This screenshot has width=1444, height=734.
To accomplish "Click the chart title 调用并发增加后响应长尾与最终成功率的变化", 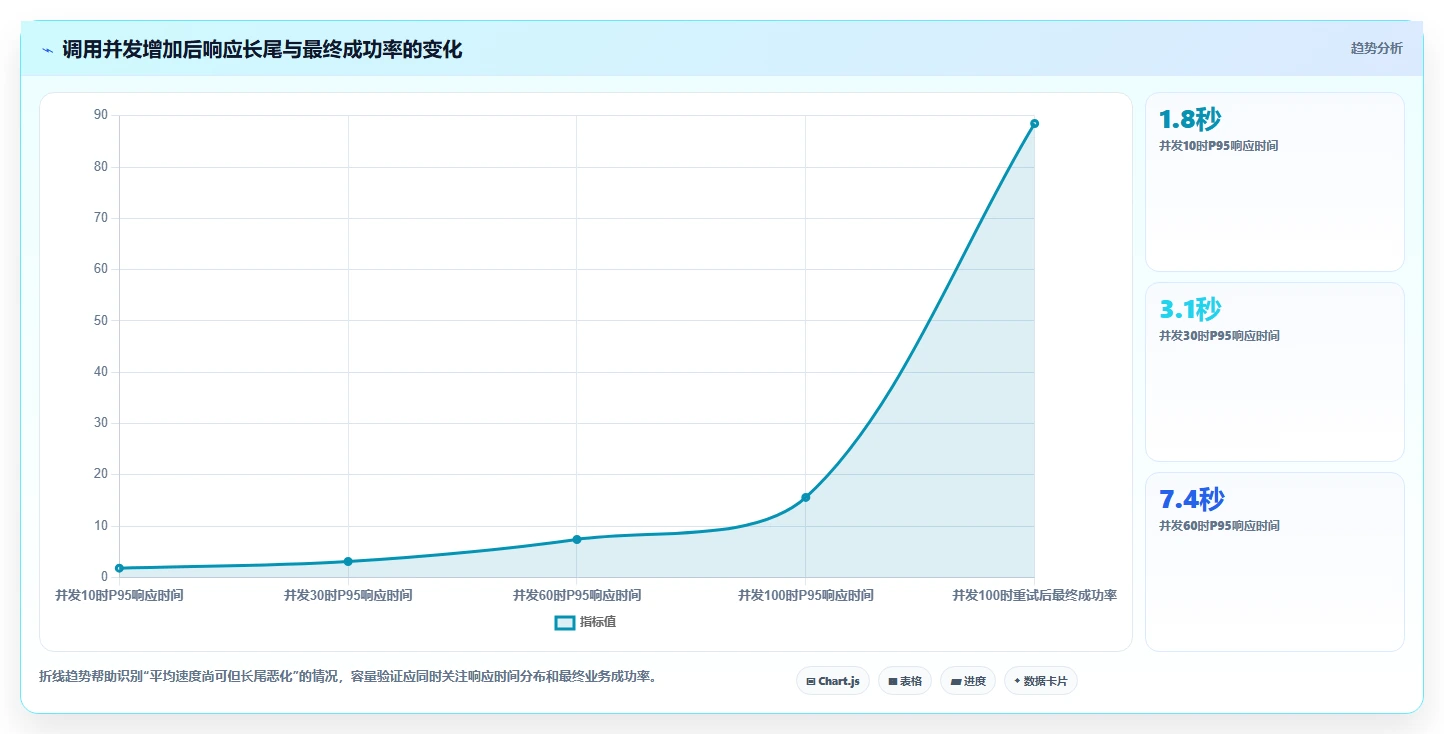I will pos(262,50).
